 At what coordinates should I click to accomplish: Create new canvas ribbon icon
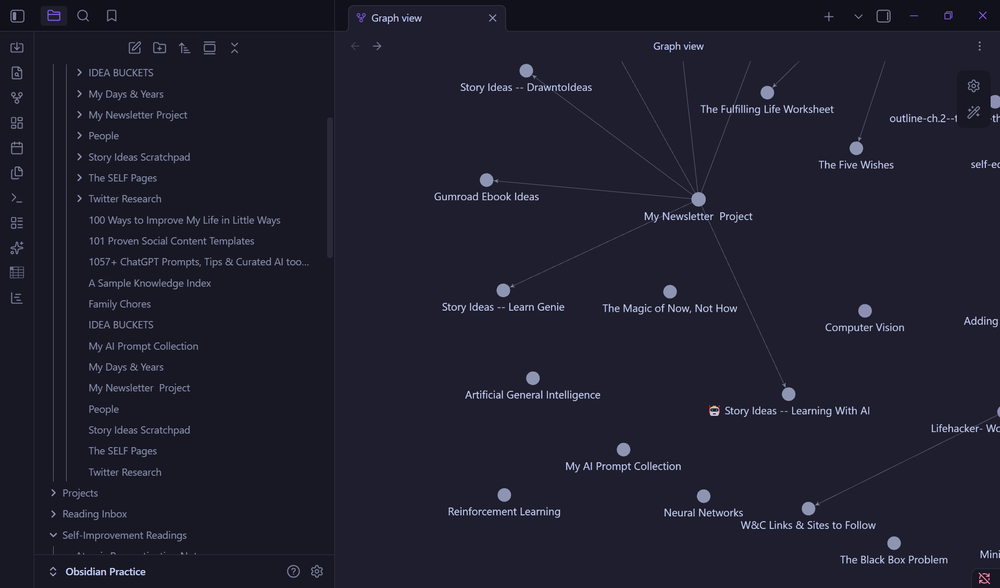point(17,122)
